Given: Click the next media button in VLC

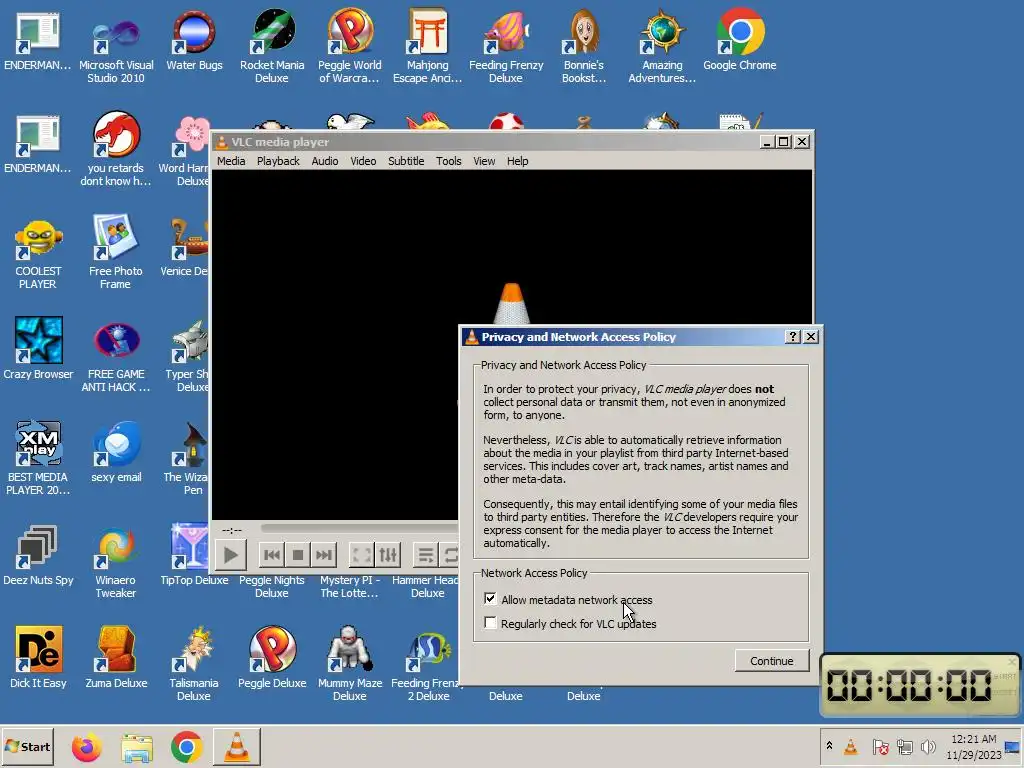Looking at the screenshot, I should 323,555.
